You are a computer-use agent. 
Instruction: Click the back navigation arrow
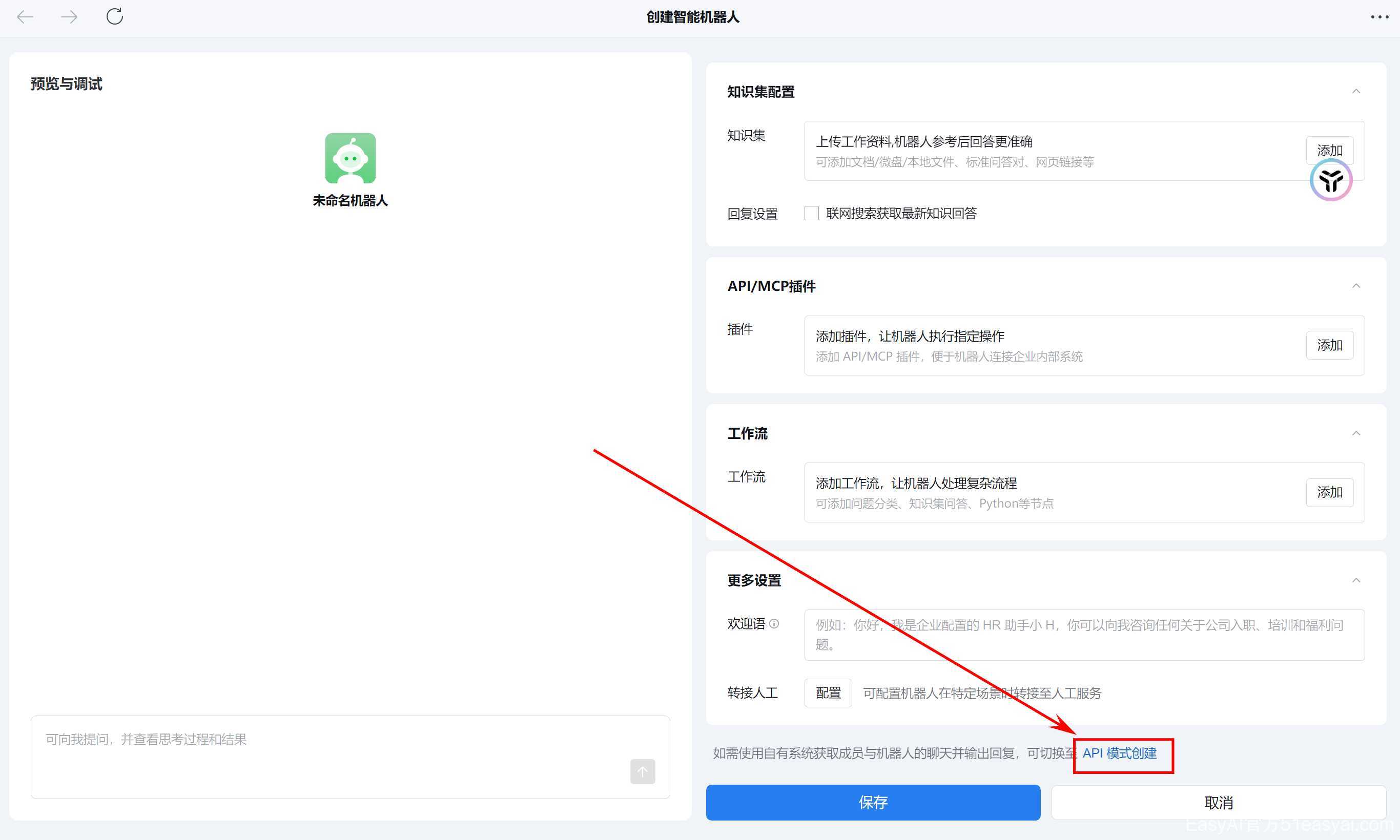[25, 17]
